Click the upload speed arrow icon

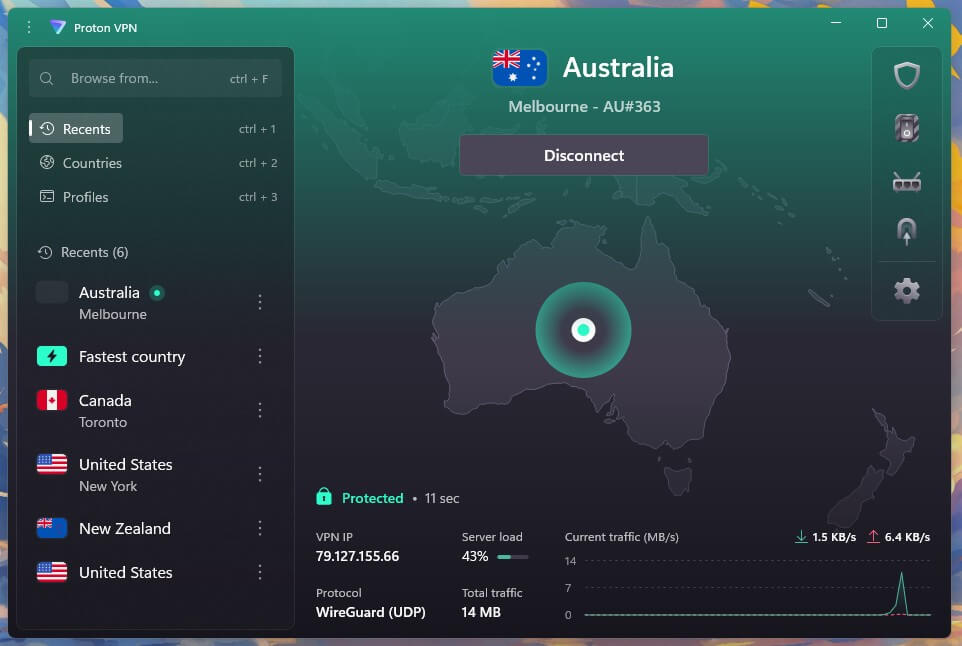[872, 537]
